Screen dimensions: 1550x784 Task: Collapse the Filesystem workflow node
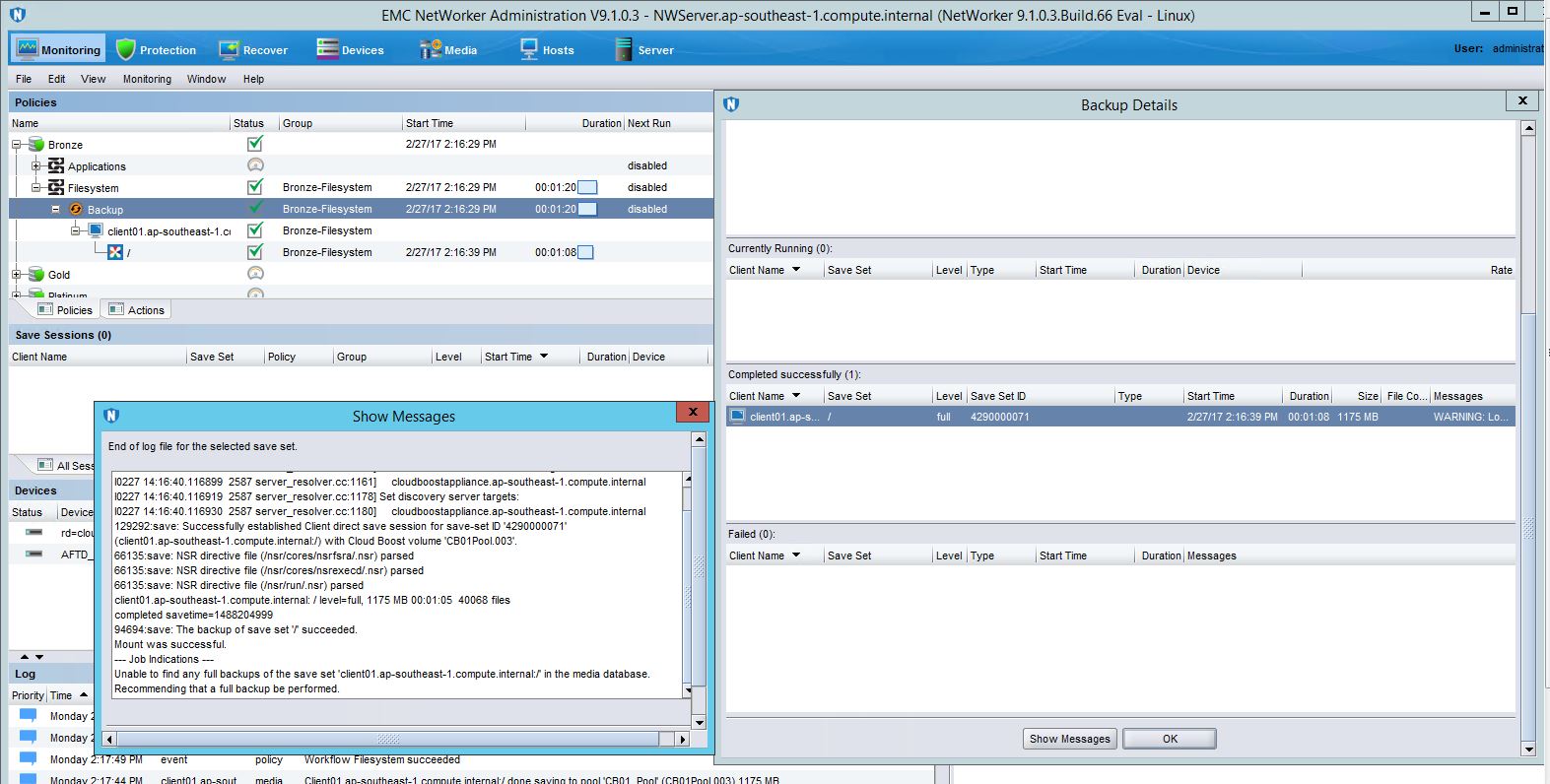(36, 188)
